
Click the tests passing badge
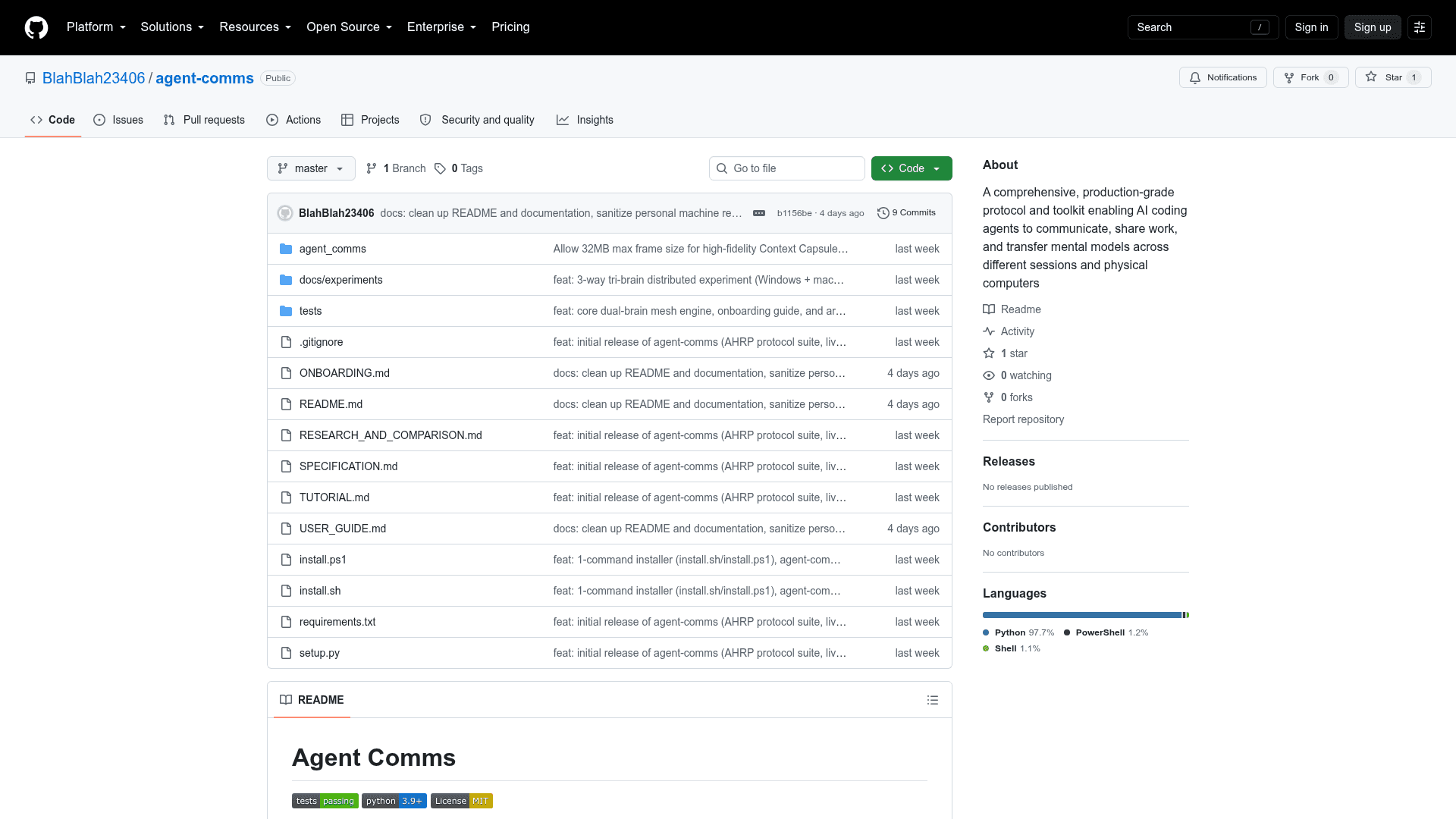tap(325, 801)
